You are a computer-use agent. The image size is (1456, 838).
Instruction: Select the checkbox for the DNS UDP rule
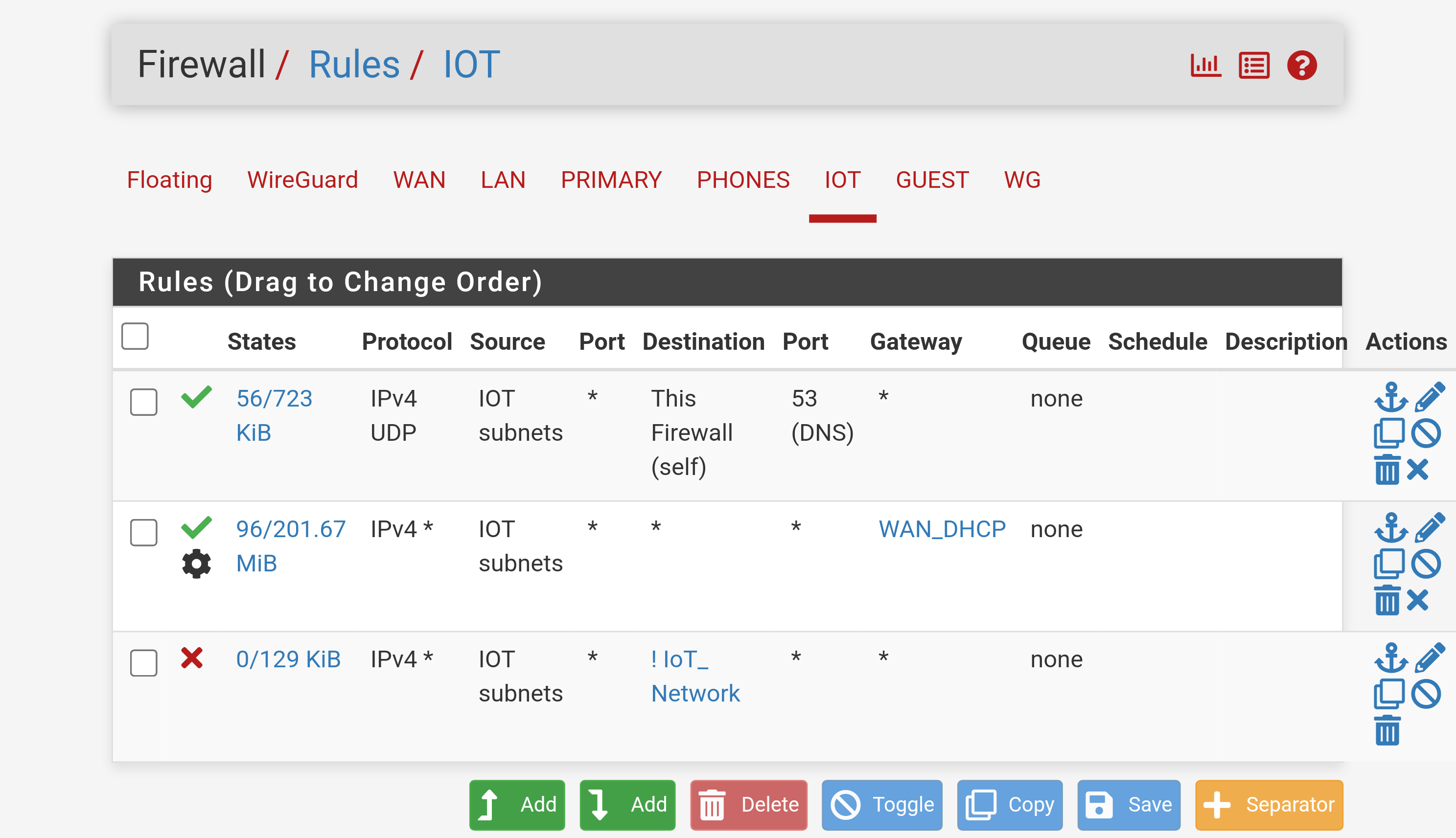coord(144,402)
